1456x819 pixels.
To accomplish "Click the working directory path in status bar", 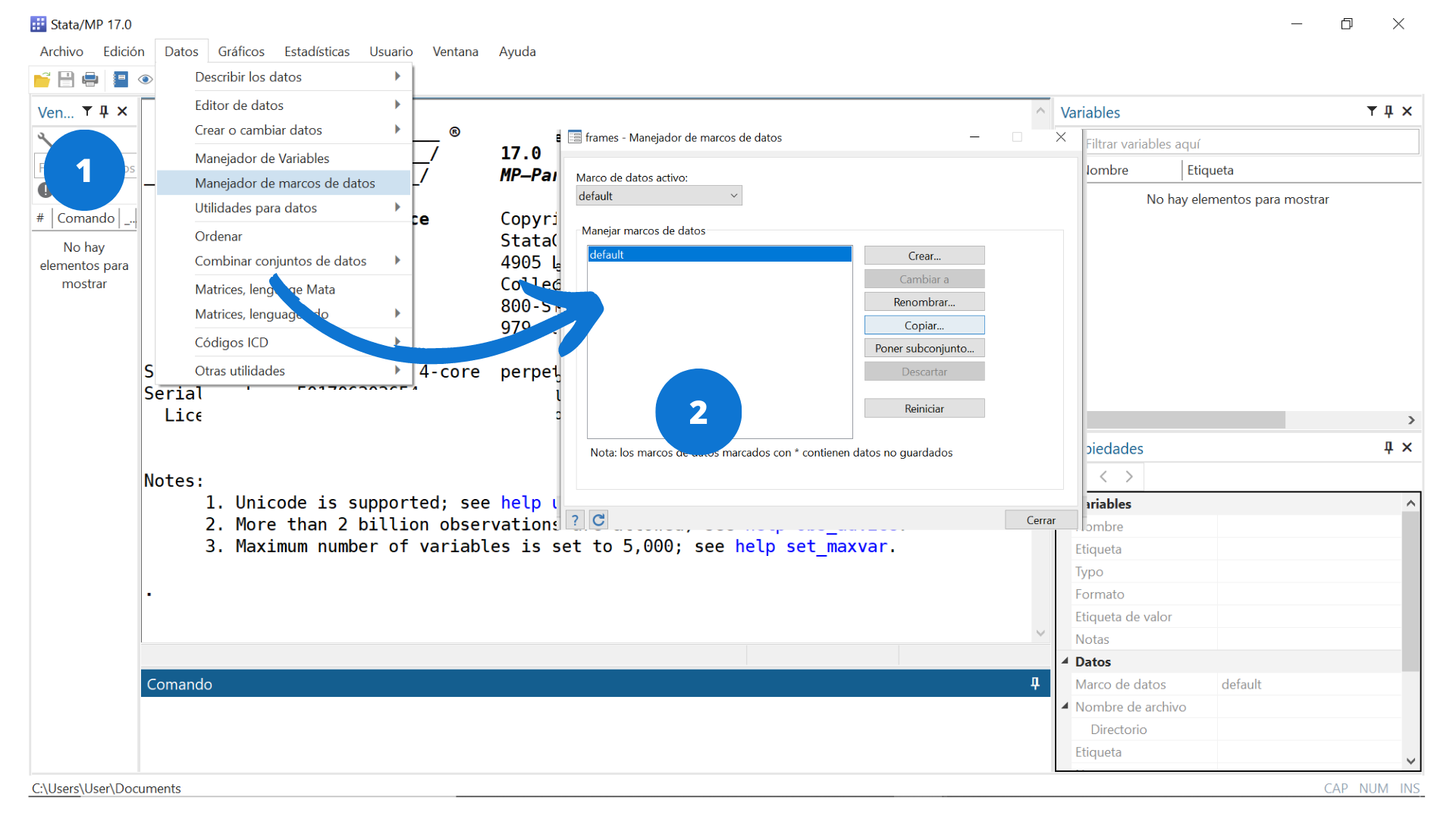I will click(106, 788).
